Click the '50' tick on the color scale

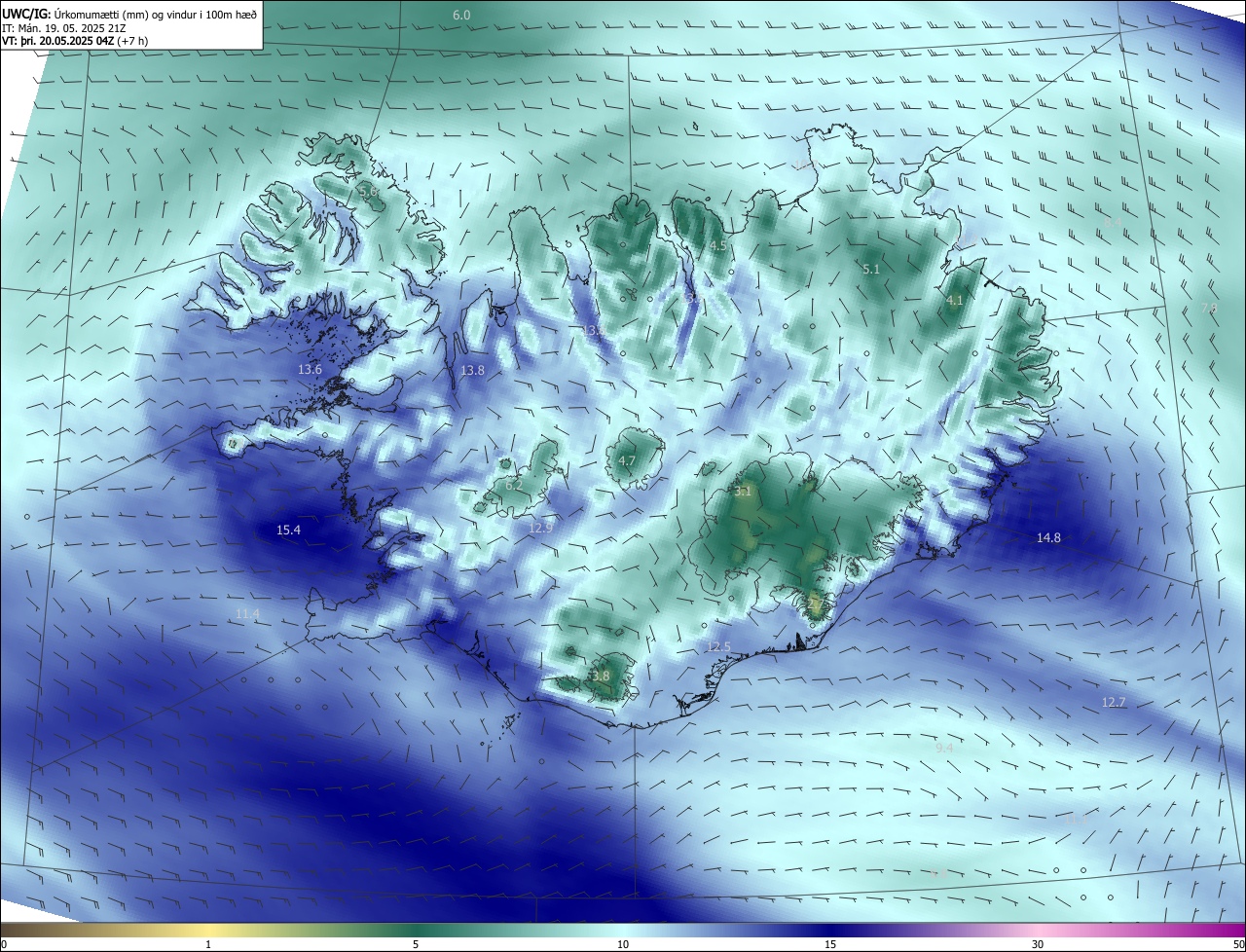[x=1238, y=944]
